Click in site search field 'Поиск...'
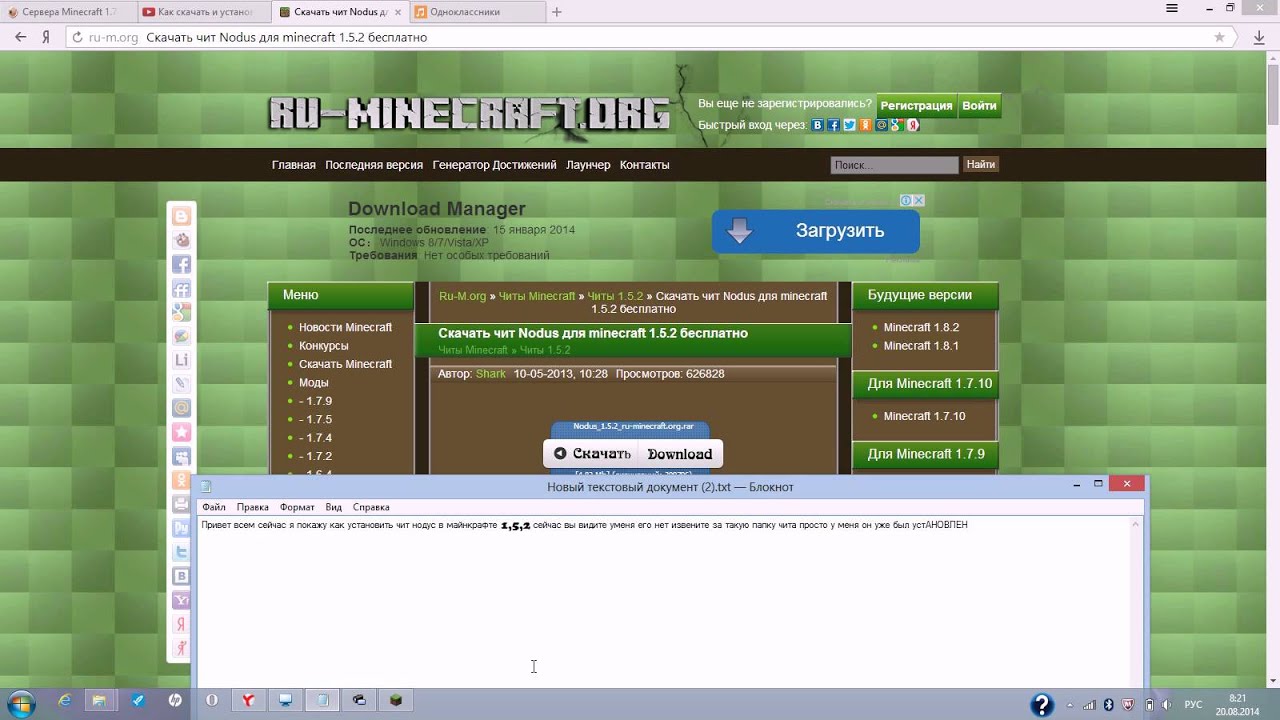 (x=894, y=165)
